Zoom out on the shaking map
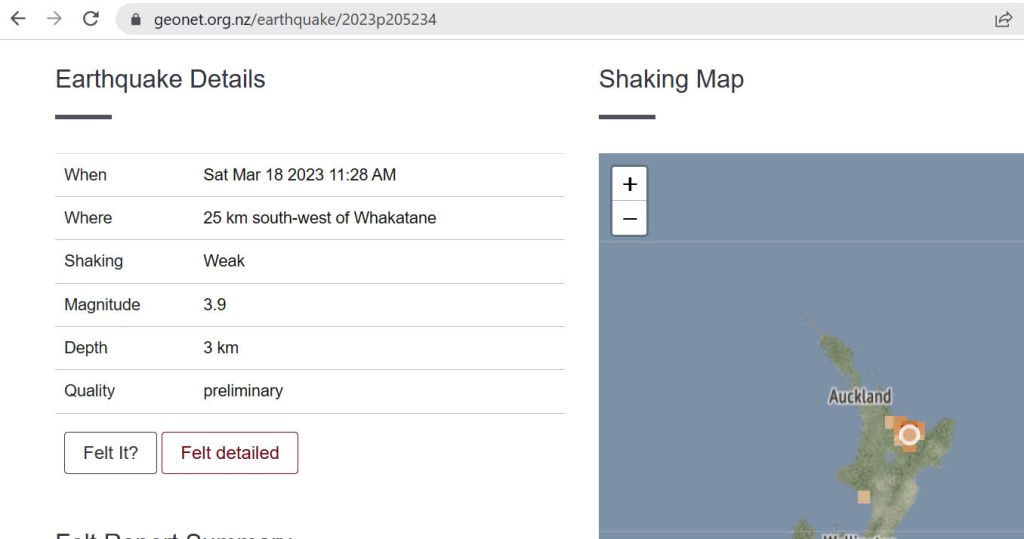The height and width of the screenshot is (539, 1024). pos(629,218)
